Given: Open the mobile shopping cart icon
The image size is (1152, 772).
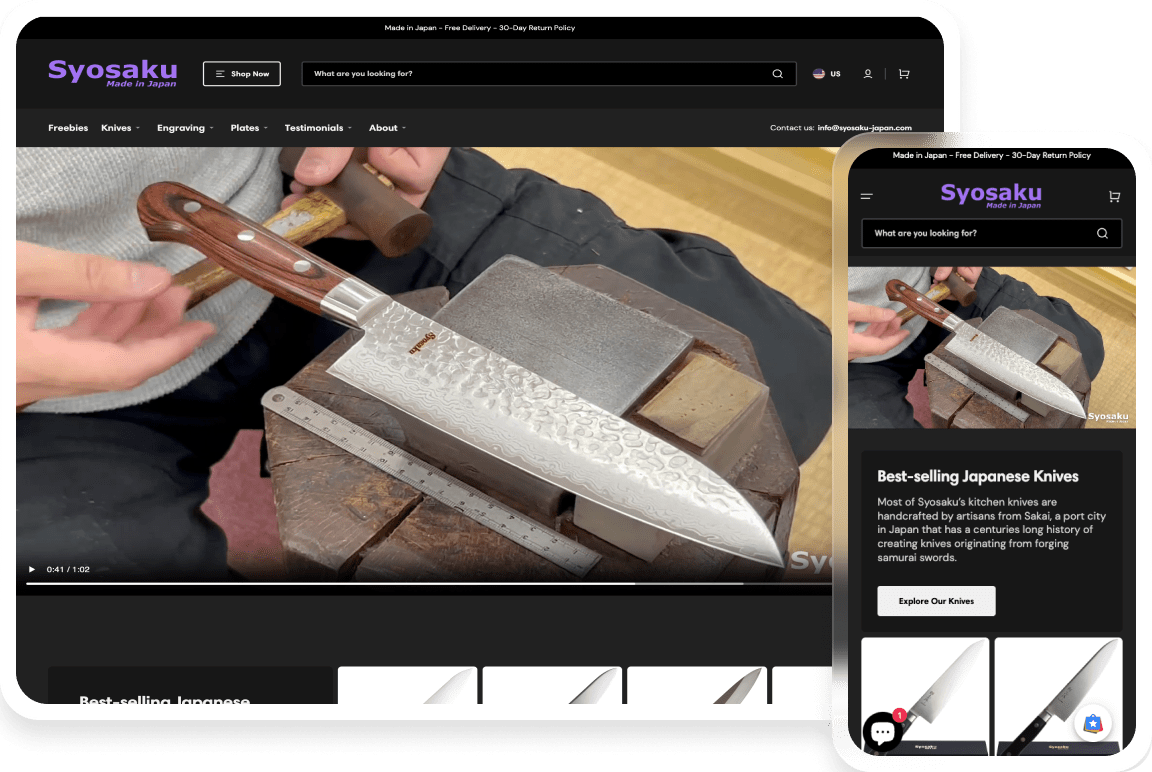Looking at the screenshot, I should point(1115,196).
